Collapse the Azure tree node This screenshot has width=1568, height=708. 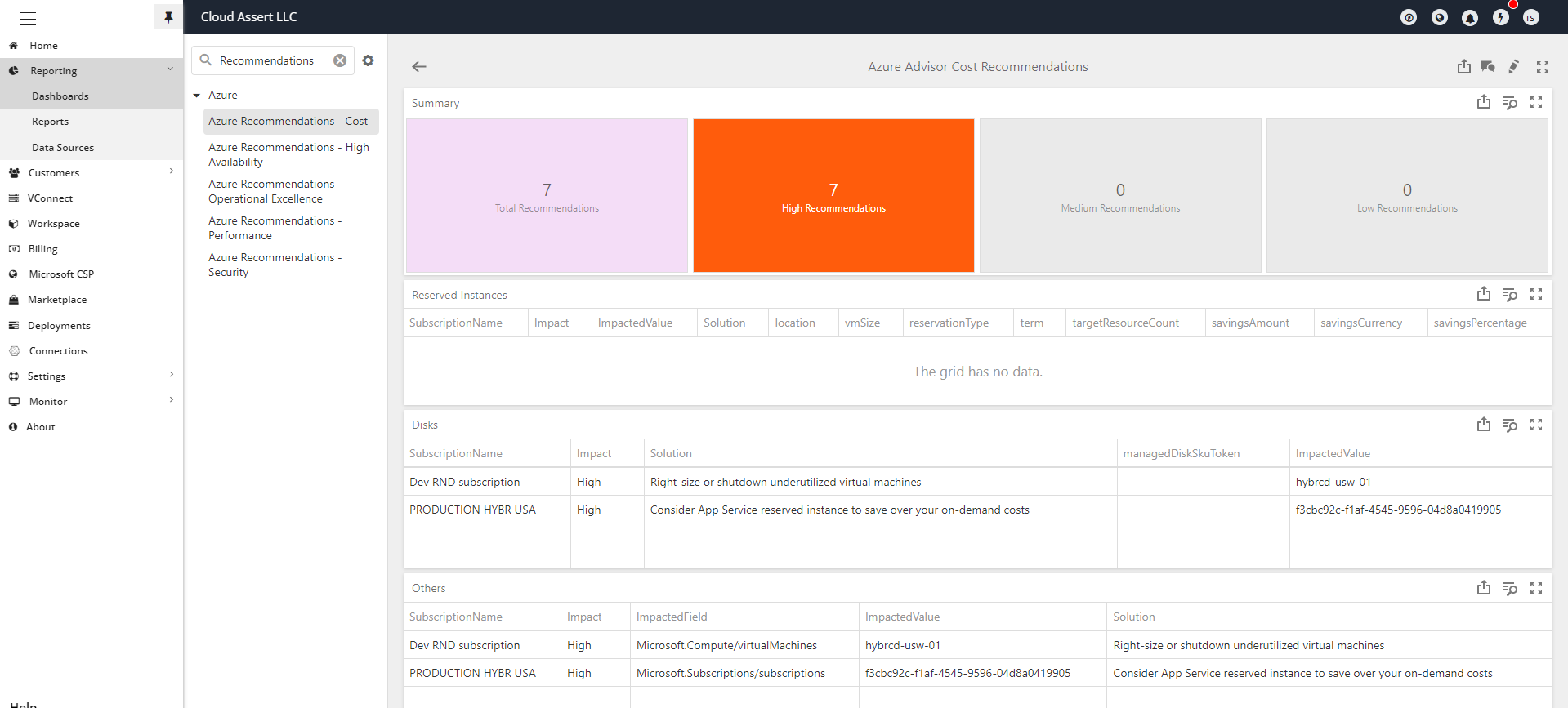[x=197, y=96]
